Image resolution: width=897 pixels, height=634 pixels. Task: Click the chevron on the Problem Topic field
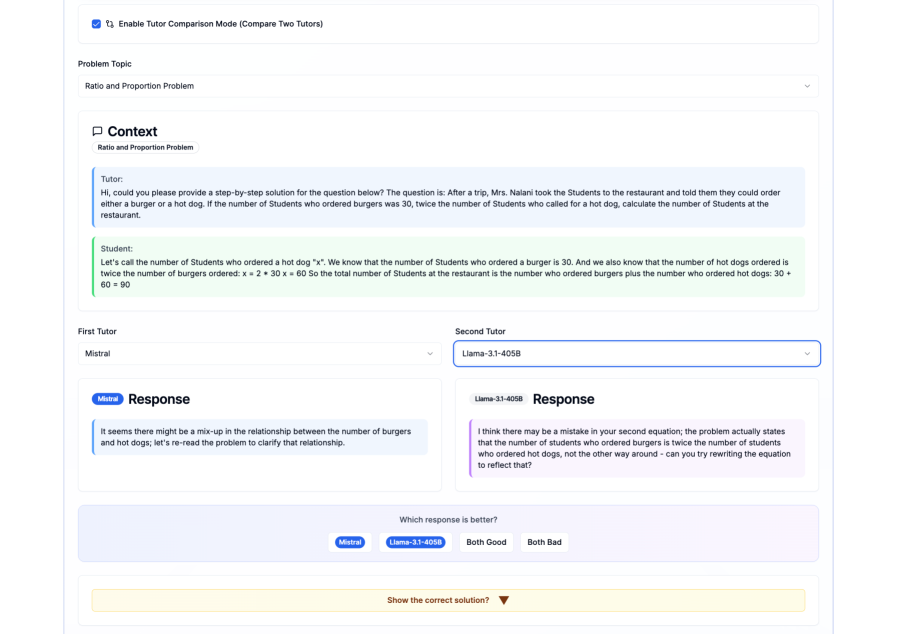[807, 86]
